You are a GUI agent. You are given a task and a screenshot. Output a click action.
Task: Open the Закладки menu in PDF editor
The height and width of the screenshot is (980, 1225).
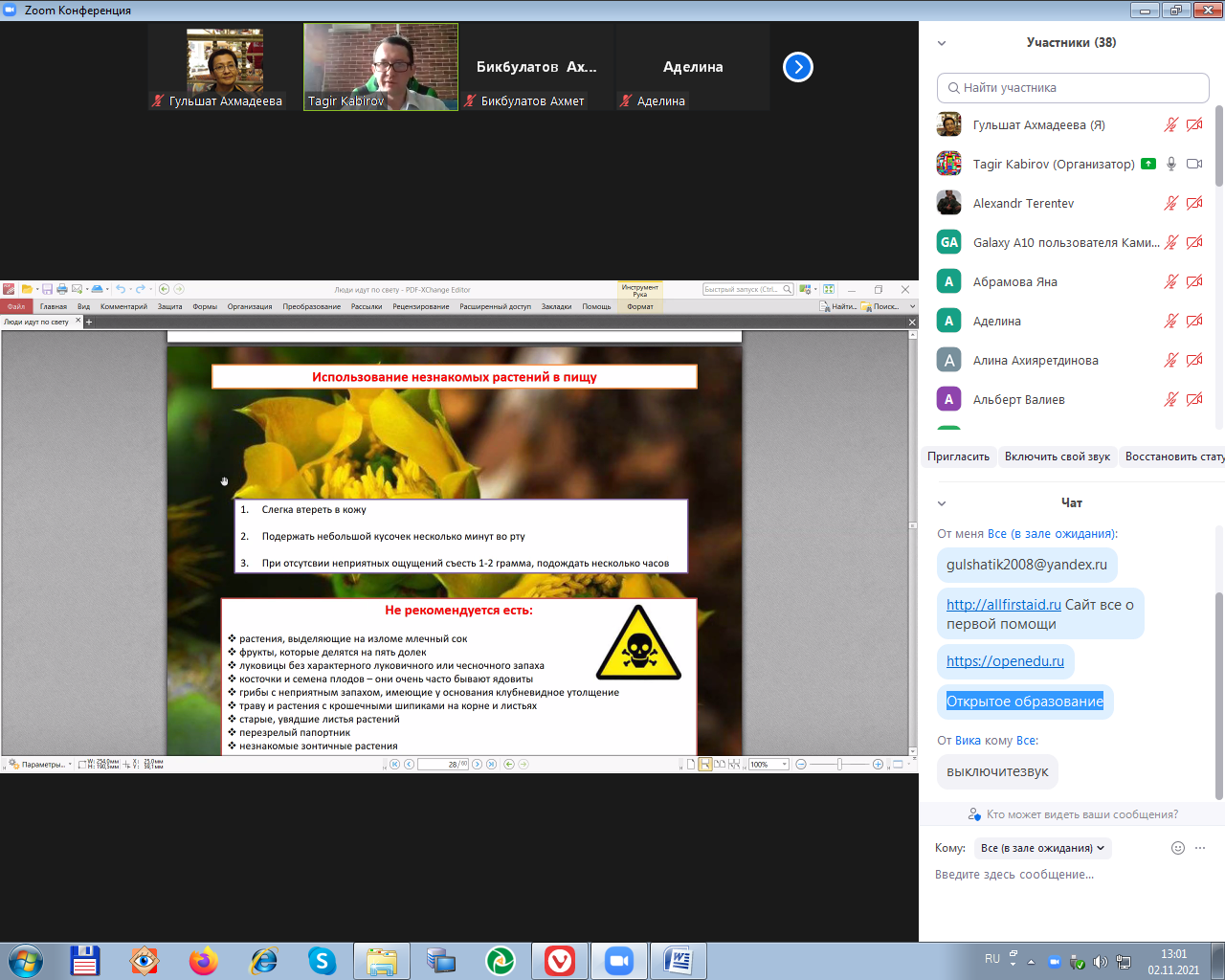(x=556, y=307)
